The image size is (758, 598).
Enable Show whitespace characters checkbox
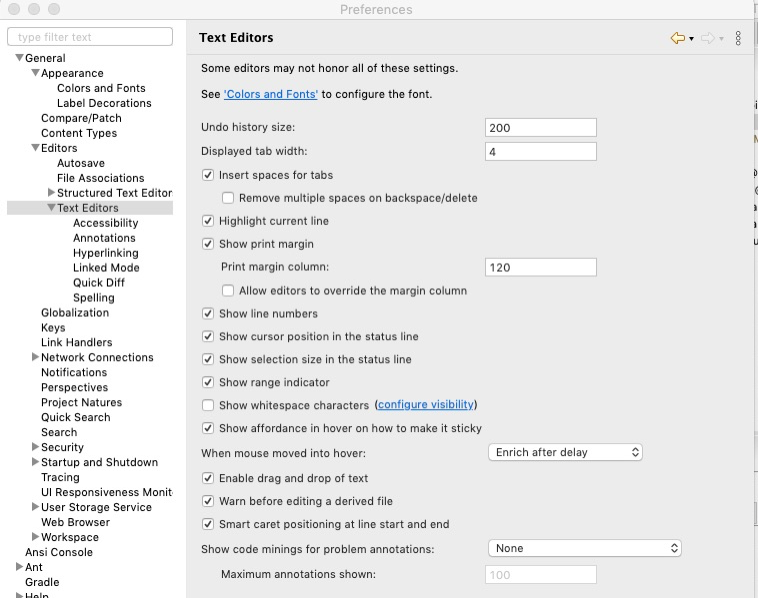click(x=208, y=405)
